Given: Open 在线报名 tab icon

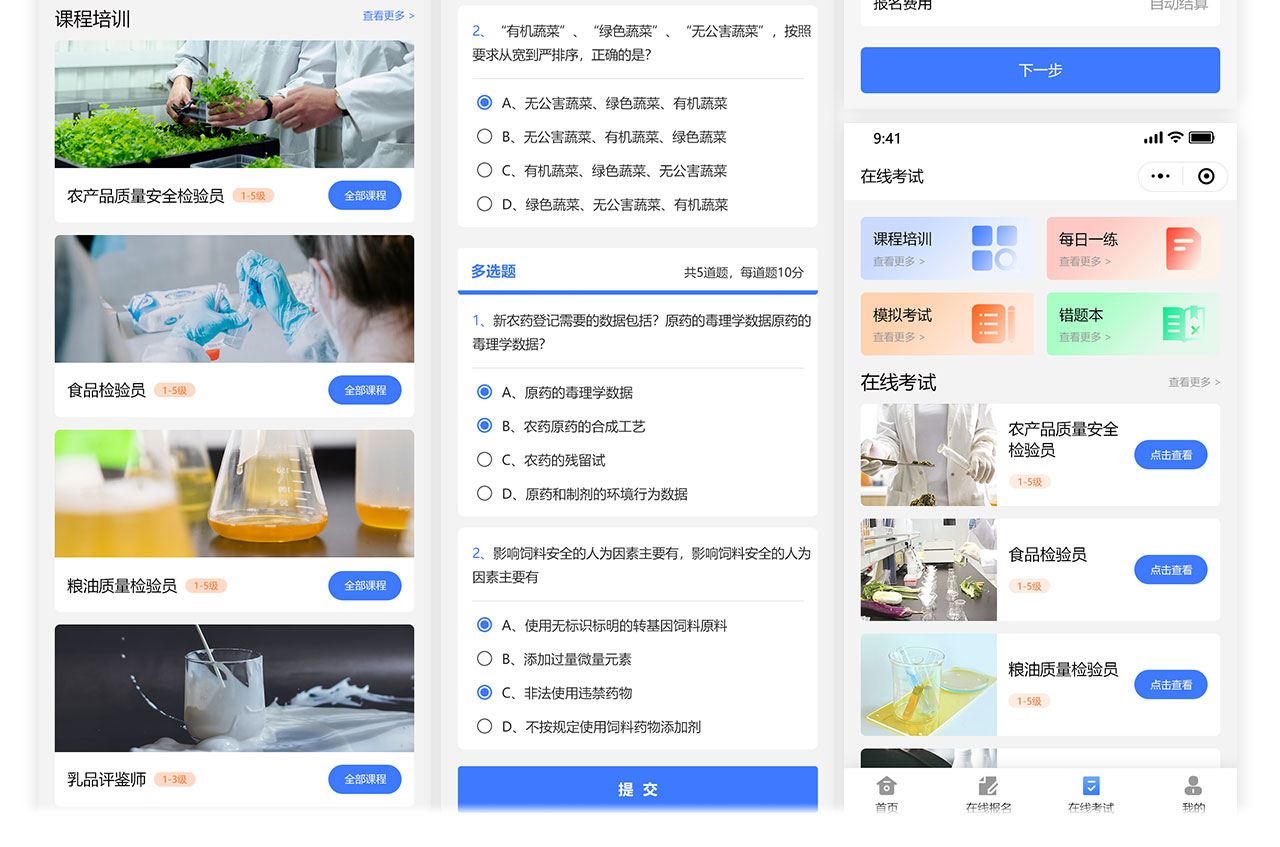Looking at the screenshot, I should [988, 786].
